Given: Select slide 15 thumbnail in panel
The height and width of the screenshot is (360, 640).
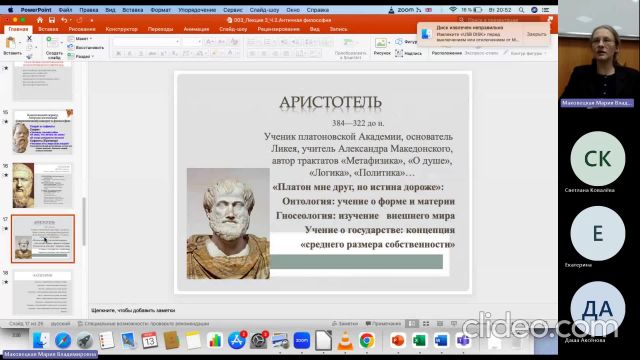Looking at the screenshot, I should [x=43, y=131].
